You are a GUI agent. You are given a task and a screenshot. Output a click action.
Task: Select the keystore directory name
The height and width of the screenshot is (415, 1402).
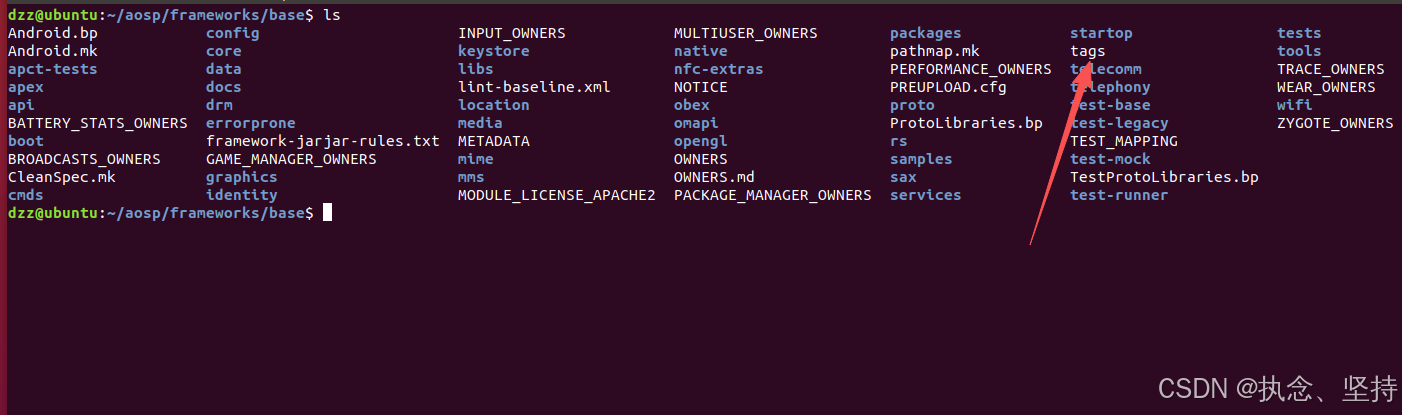point(494,51)
